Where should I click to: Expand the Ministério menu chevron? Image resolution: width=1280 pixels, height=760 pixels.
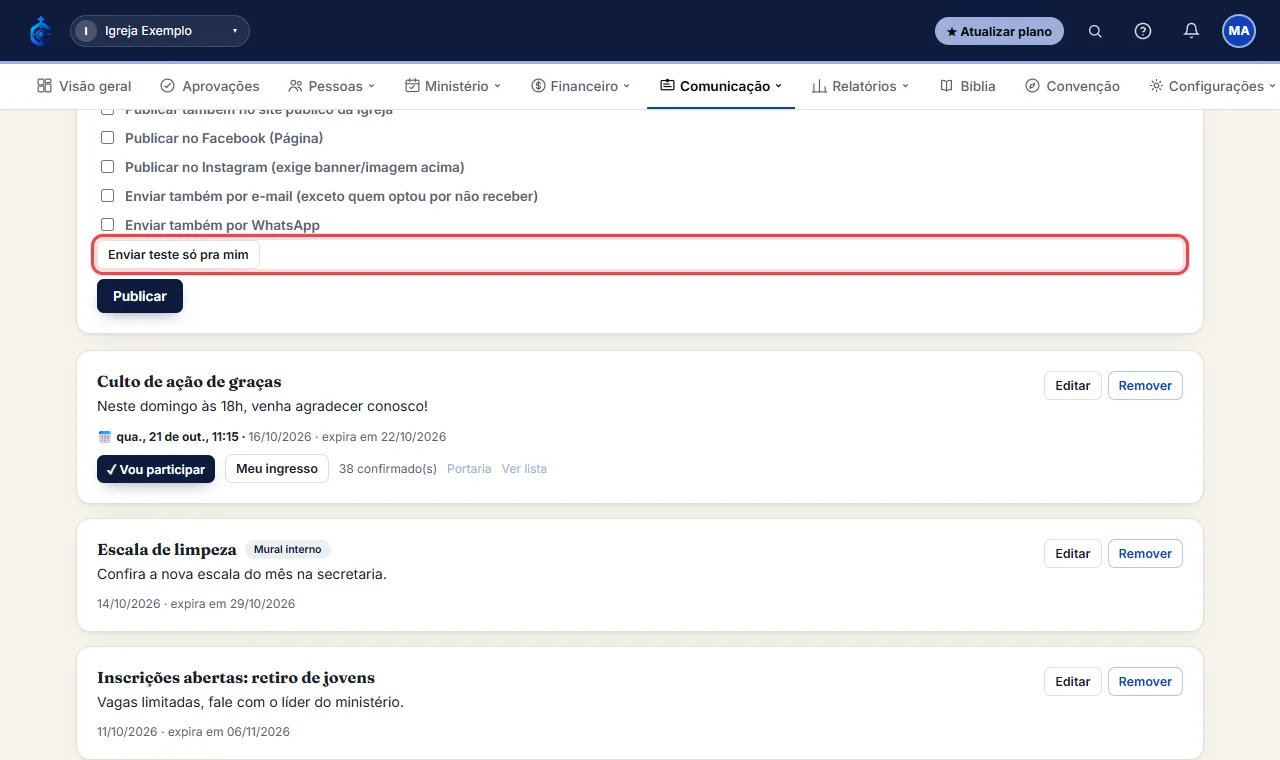(x=498, y=86)
